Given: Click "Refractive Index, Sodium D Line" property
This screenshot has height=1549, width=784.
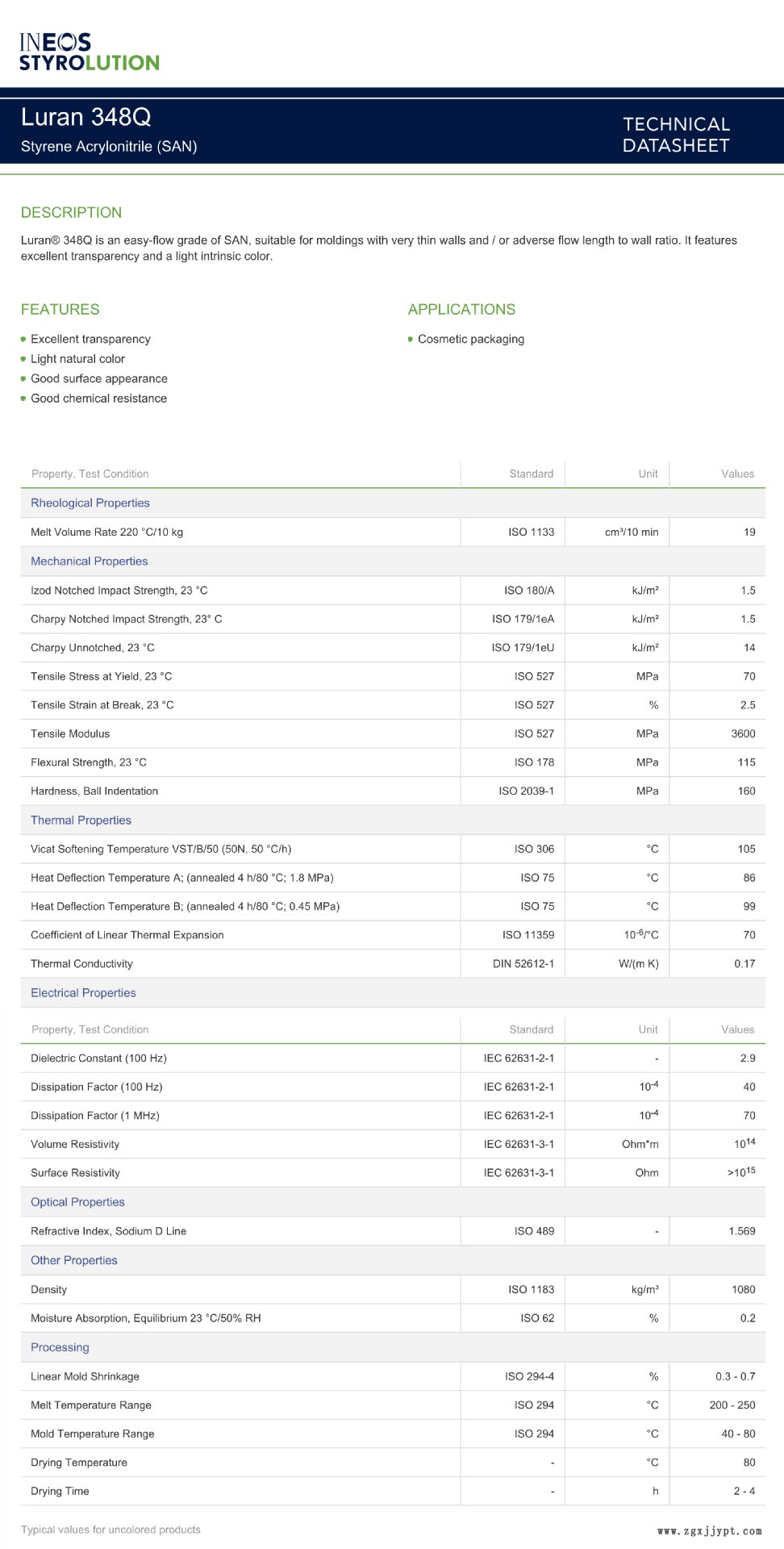Looking at the screenshot, I should pos(108,1231).
